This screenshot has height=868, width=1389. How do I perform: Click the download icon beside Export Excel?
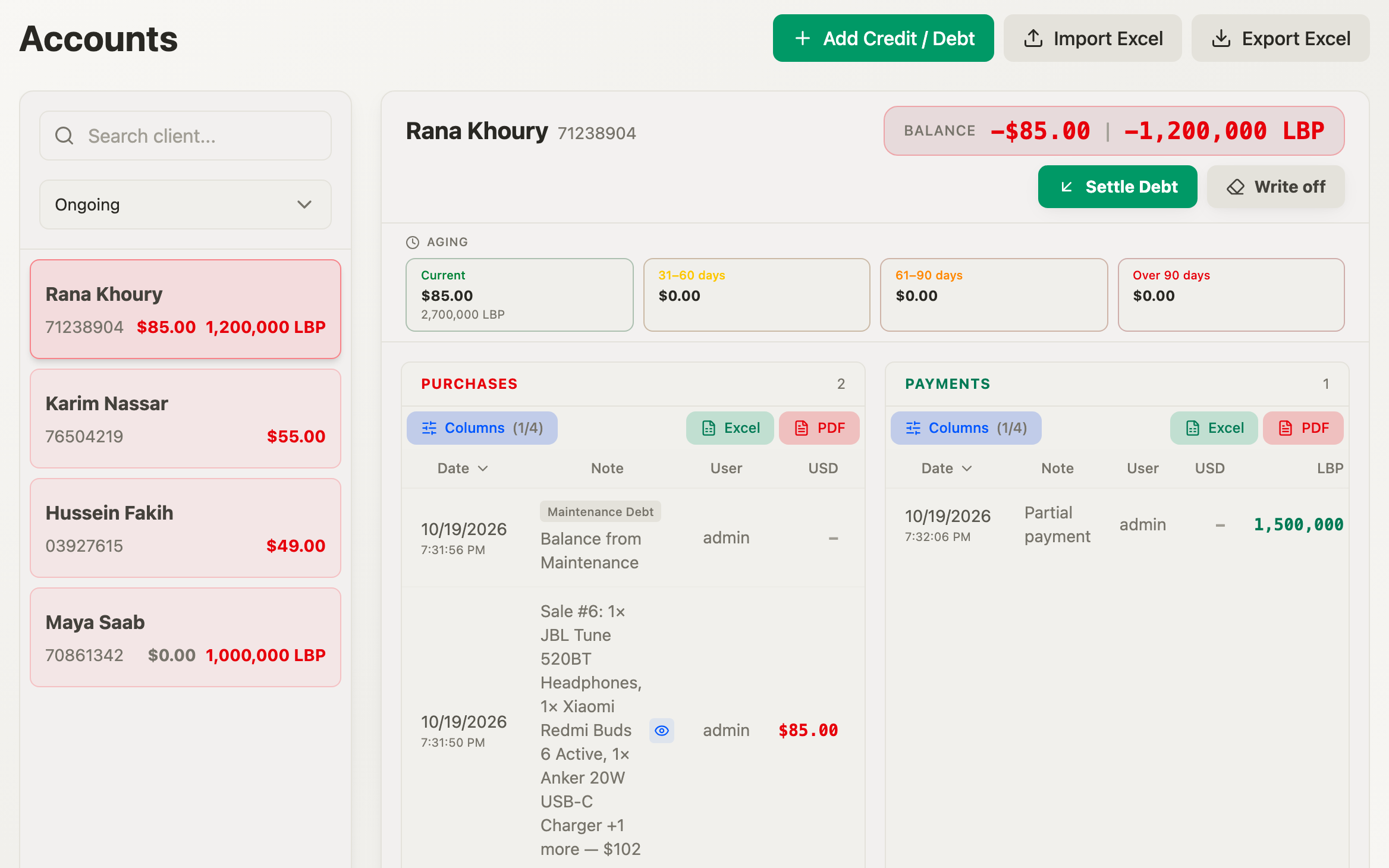tap(1221, 39)
